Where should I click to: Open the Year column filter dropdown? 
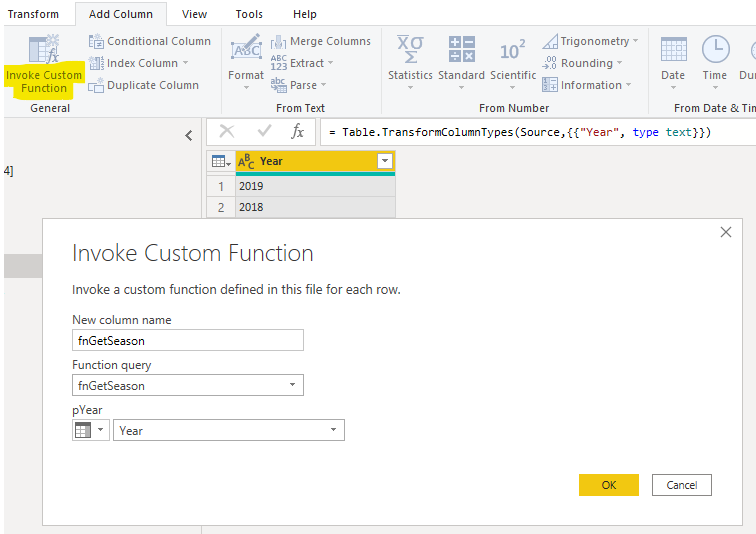384,161
